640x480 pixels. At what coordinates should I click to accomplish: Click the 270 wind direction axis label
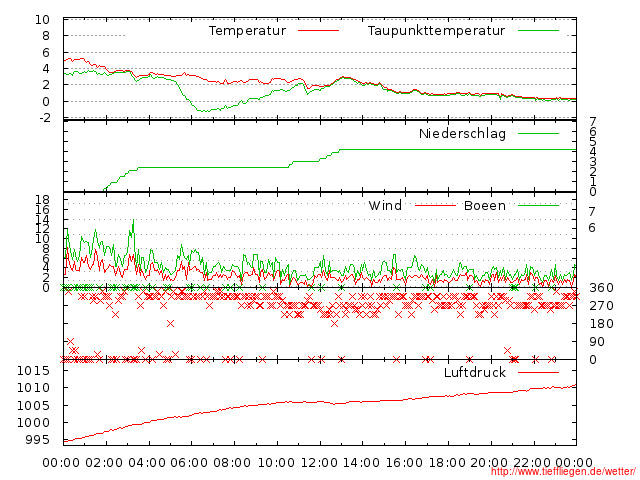click(x=601, y=306)
